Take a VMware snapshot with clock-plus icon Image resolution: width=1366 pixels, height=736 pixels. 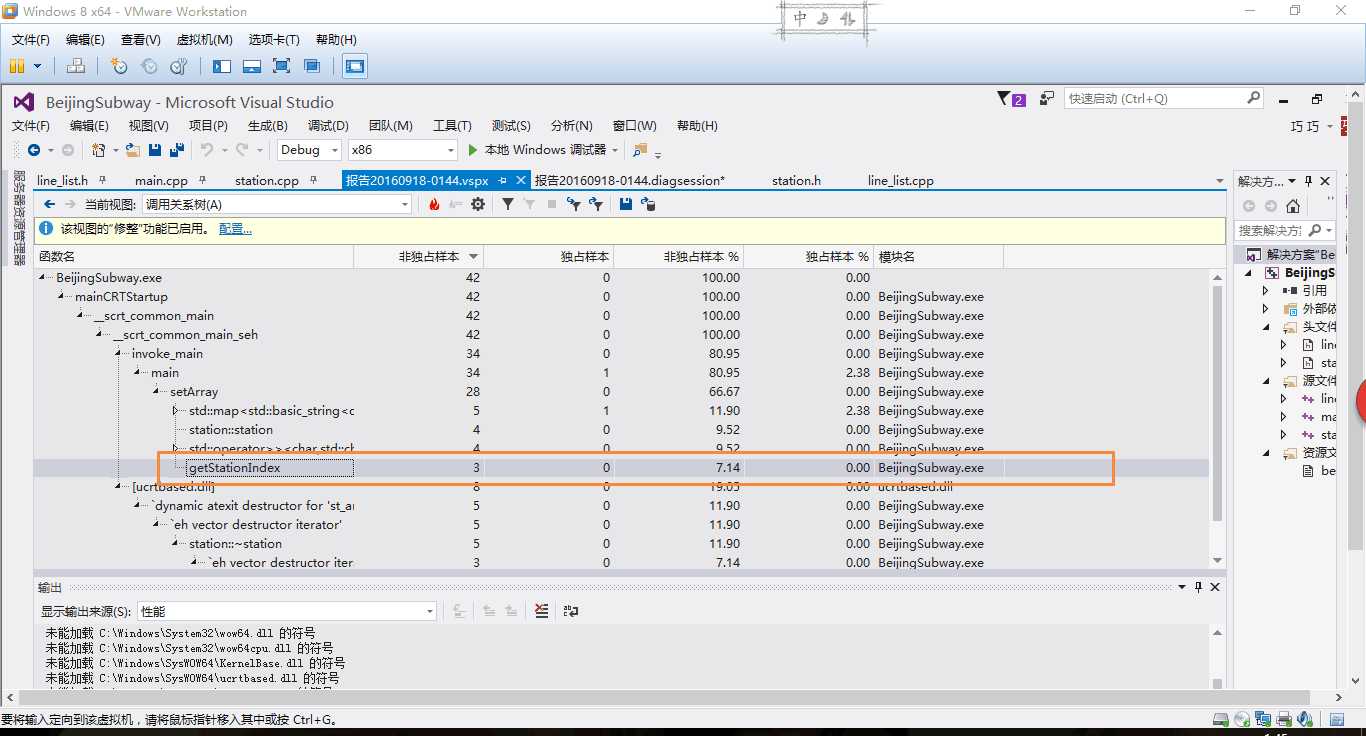pos(120,66)
